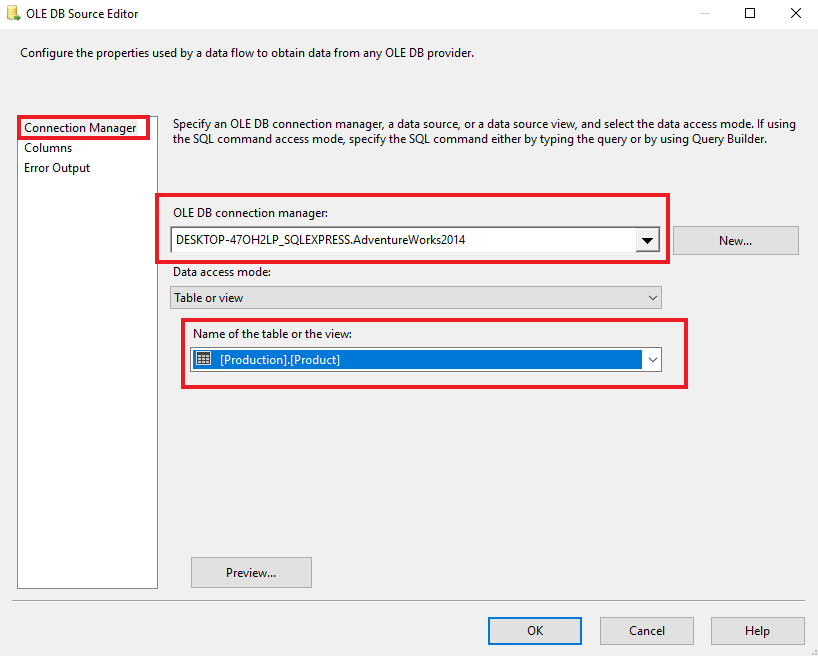Select the Connection Manager page

80,128
